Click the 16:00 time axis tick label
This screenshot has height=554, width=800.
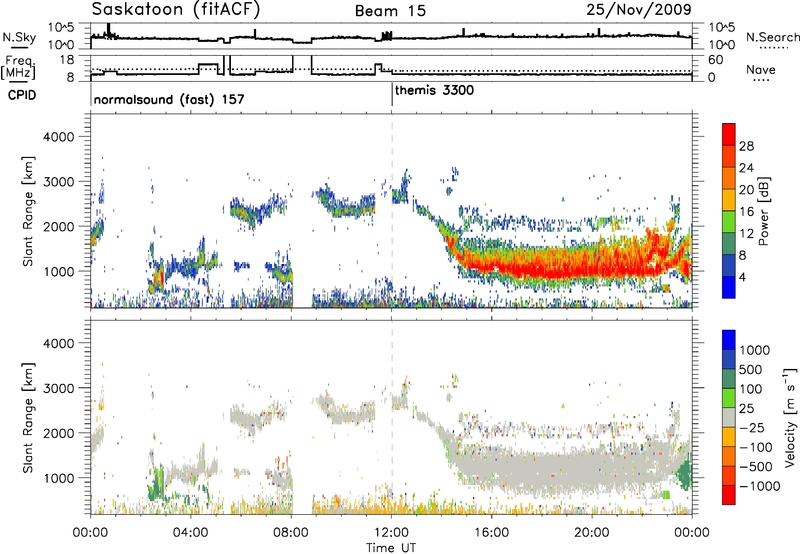click(x=492, y=533)
